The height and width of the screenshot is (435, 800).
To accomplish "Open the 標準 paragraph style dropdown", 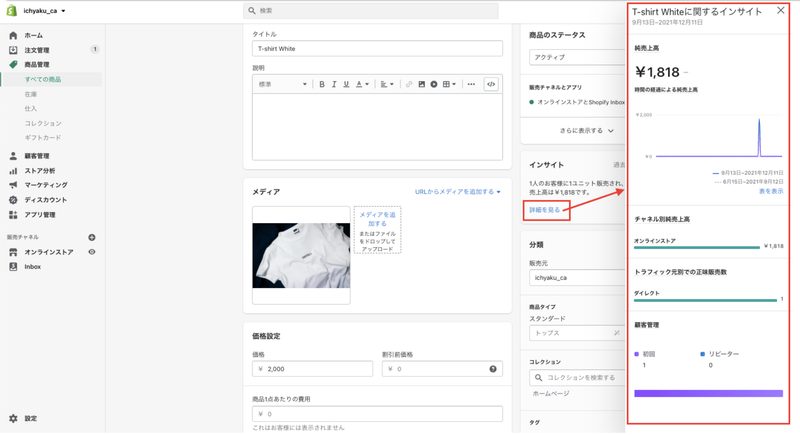I will click(283, 84).
